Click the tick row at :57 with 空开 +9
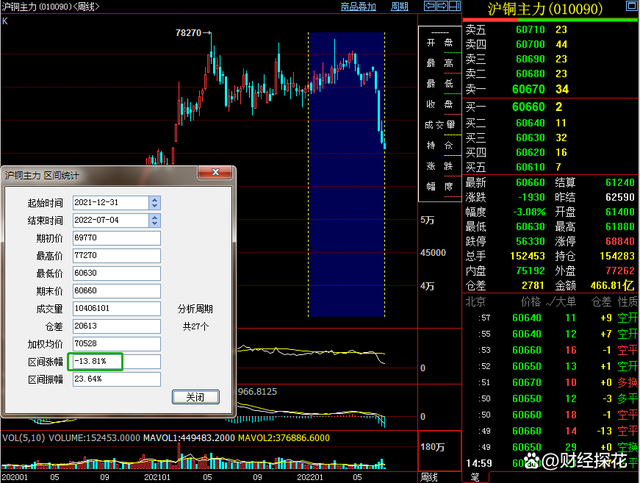Screen dimensions: 640x483 pyautogui.click(x=551, y=318)
